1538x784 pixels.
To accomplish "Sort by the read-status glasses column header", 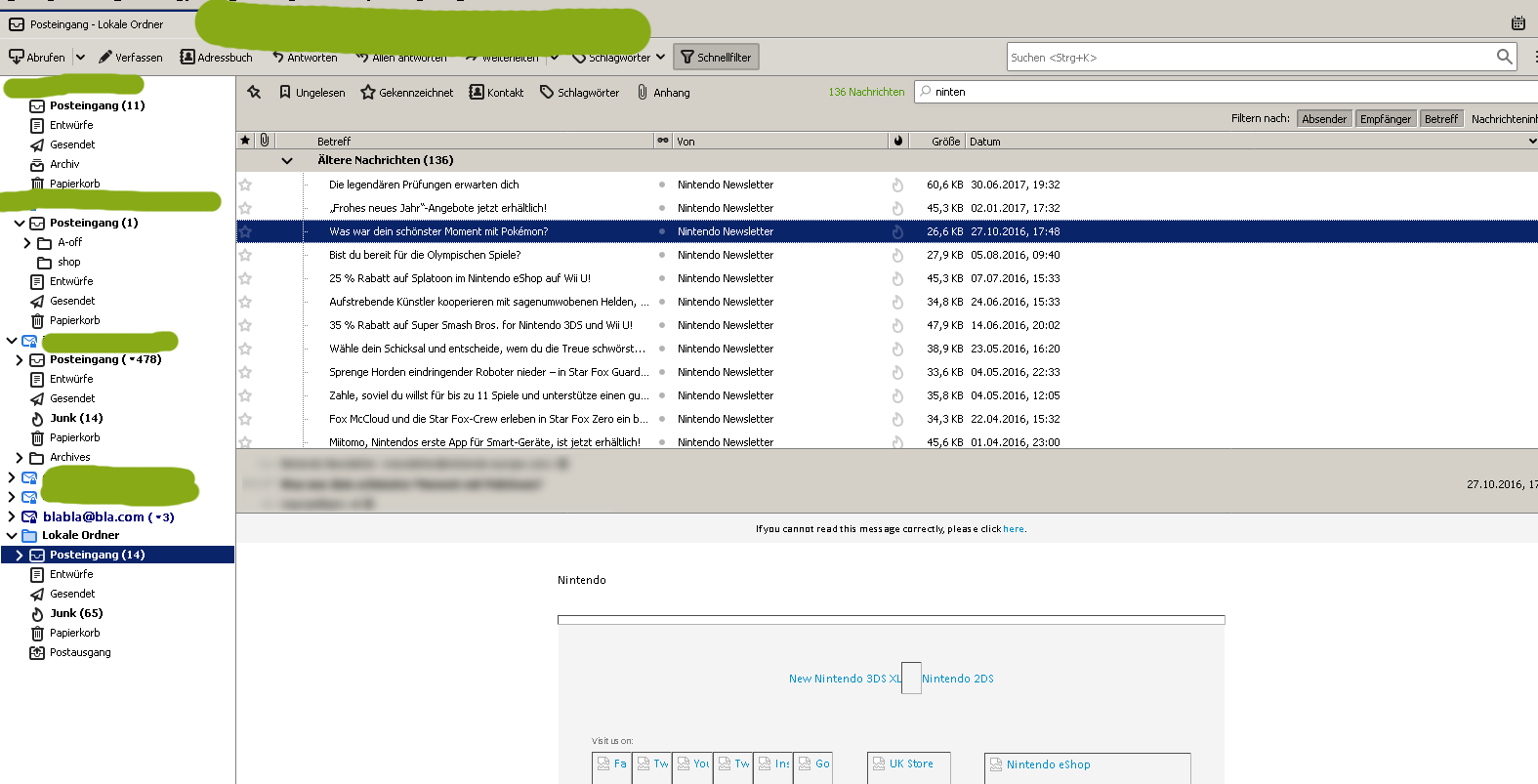I will (663, 141).
